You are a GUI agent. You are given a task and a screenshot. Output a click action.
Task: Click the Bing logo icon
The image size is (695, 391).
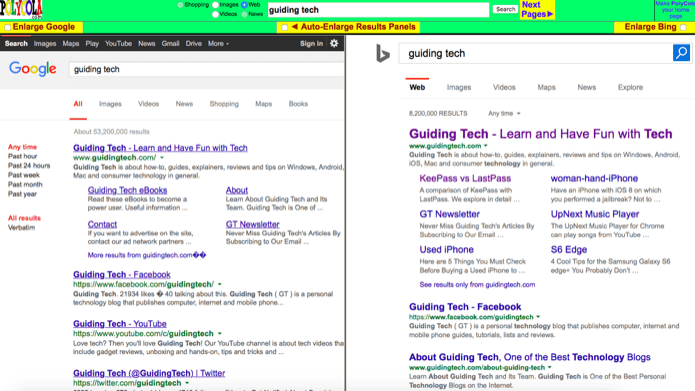click(x=383, y=54)
